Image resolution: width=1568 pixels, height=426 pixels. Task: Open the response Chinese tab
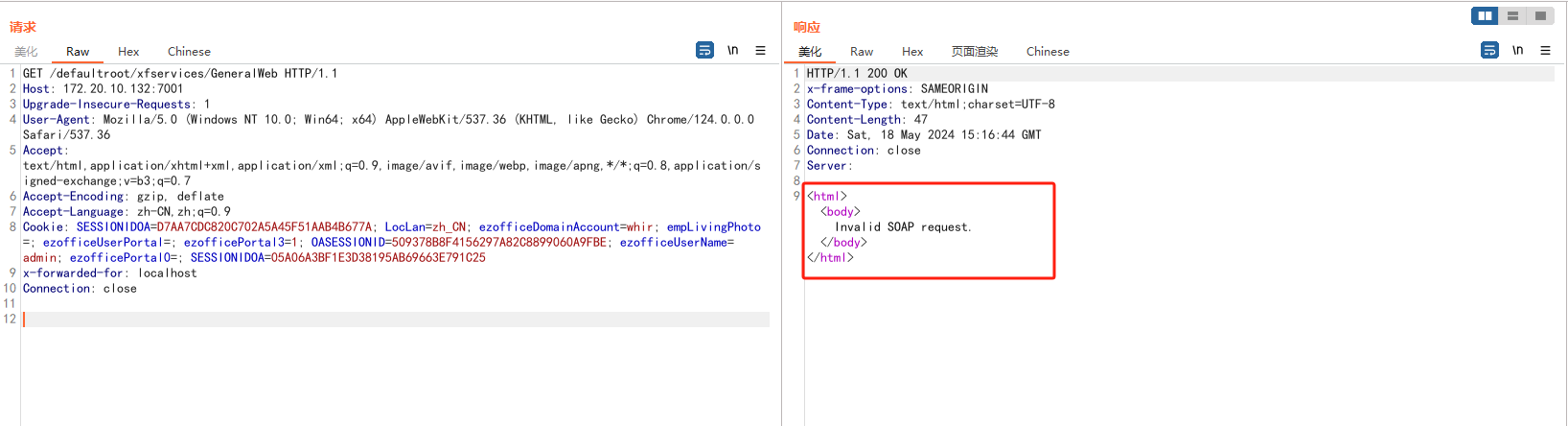(x=1047, y=52)
